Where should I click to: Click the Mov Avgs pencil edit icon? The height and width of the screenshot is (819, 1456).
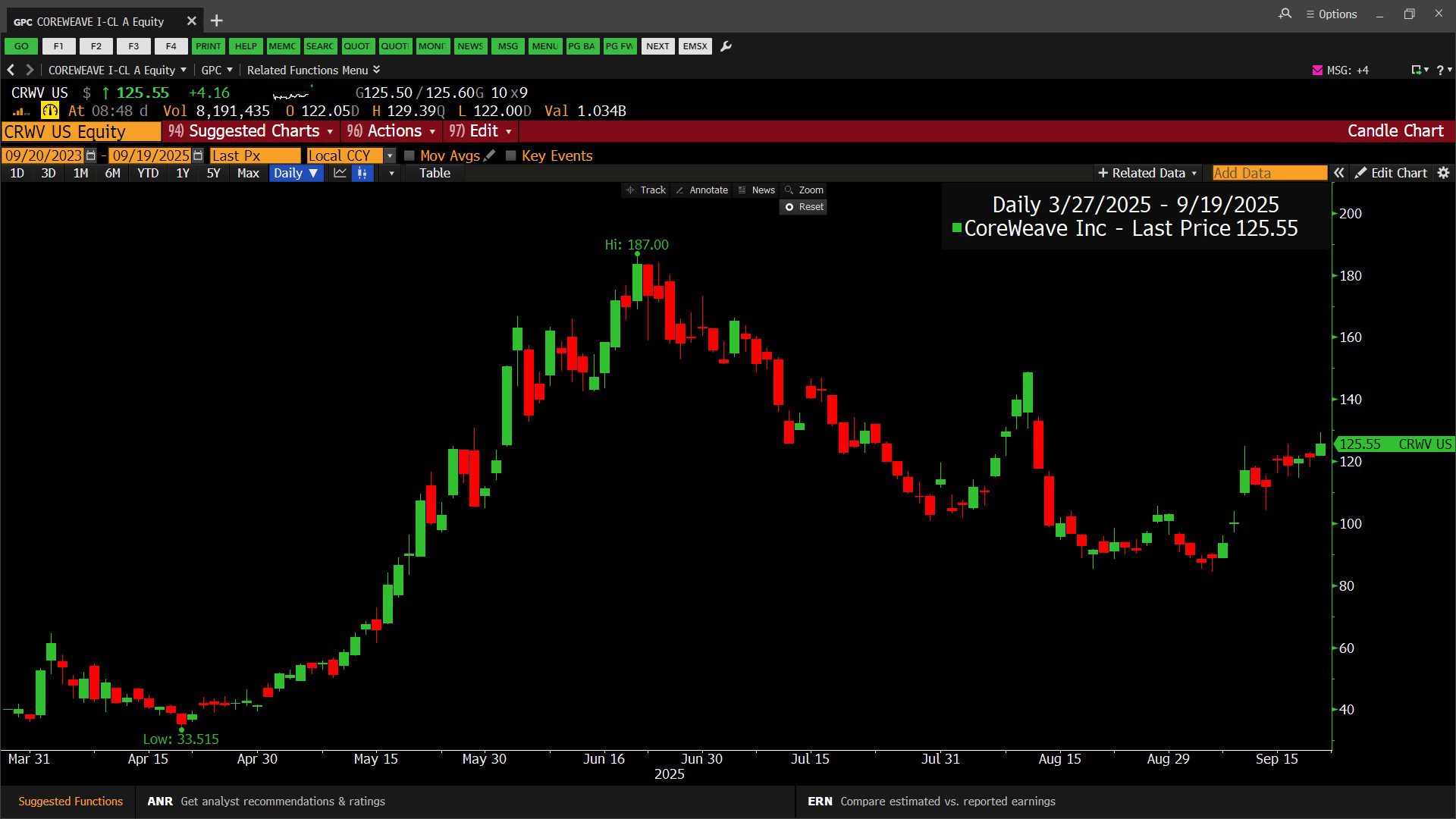490,155
